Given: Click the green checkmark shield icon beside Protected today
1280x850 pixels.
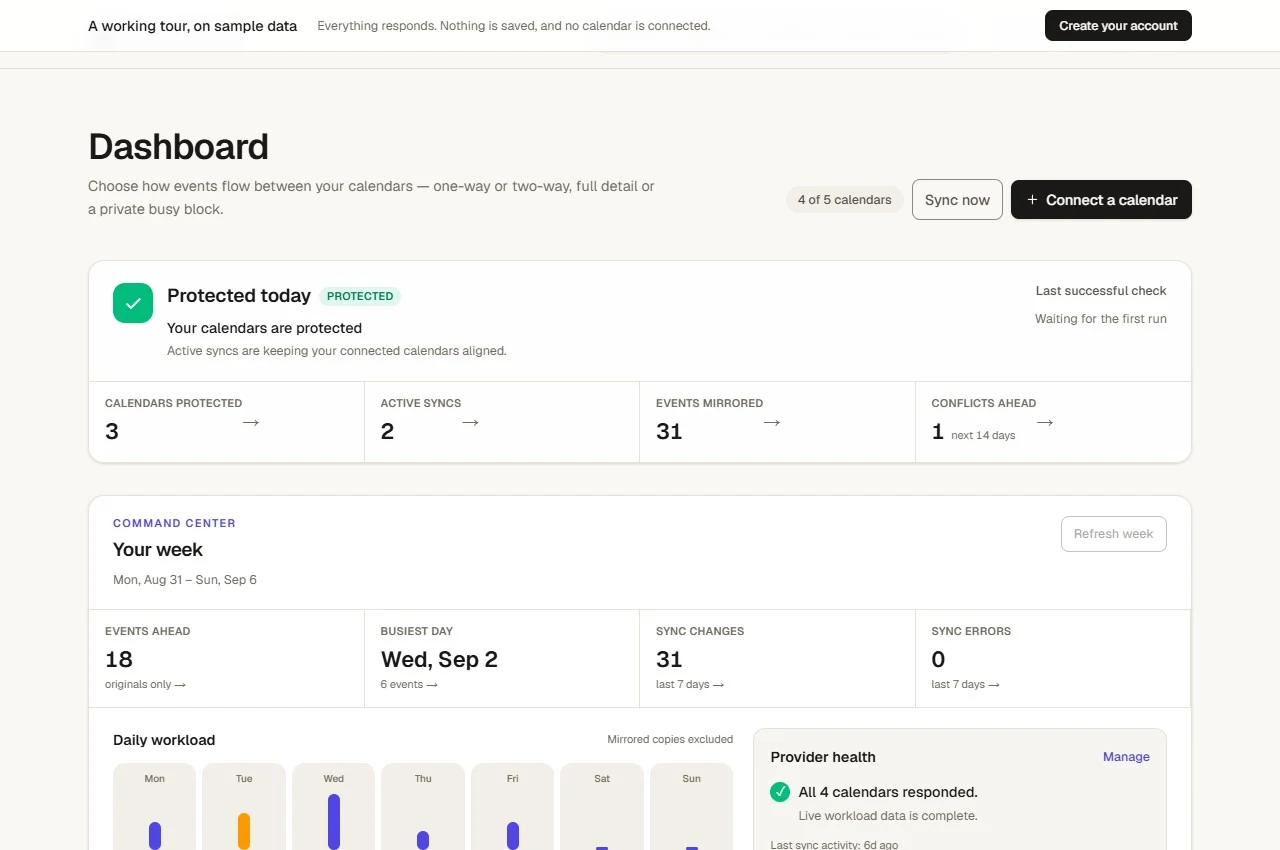Looking at the screenshot, I should click(133, 303).
